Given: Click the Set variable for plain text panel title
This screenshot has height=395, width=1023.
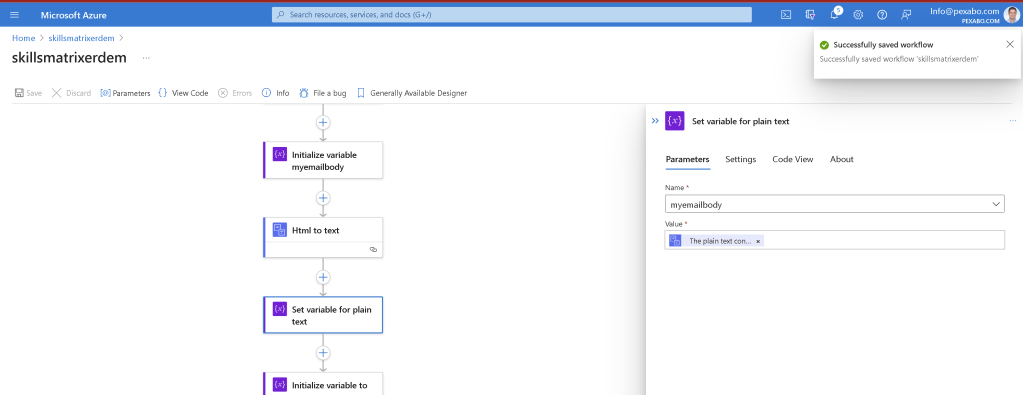Looking at the screenshot, I should pyautogui.click(x=741, y=121).
